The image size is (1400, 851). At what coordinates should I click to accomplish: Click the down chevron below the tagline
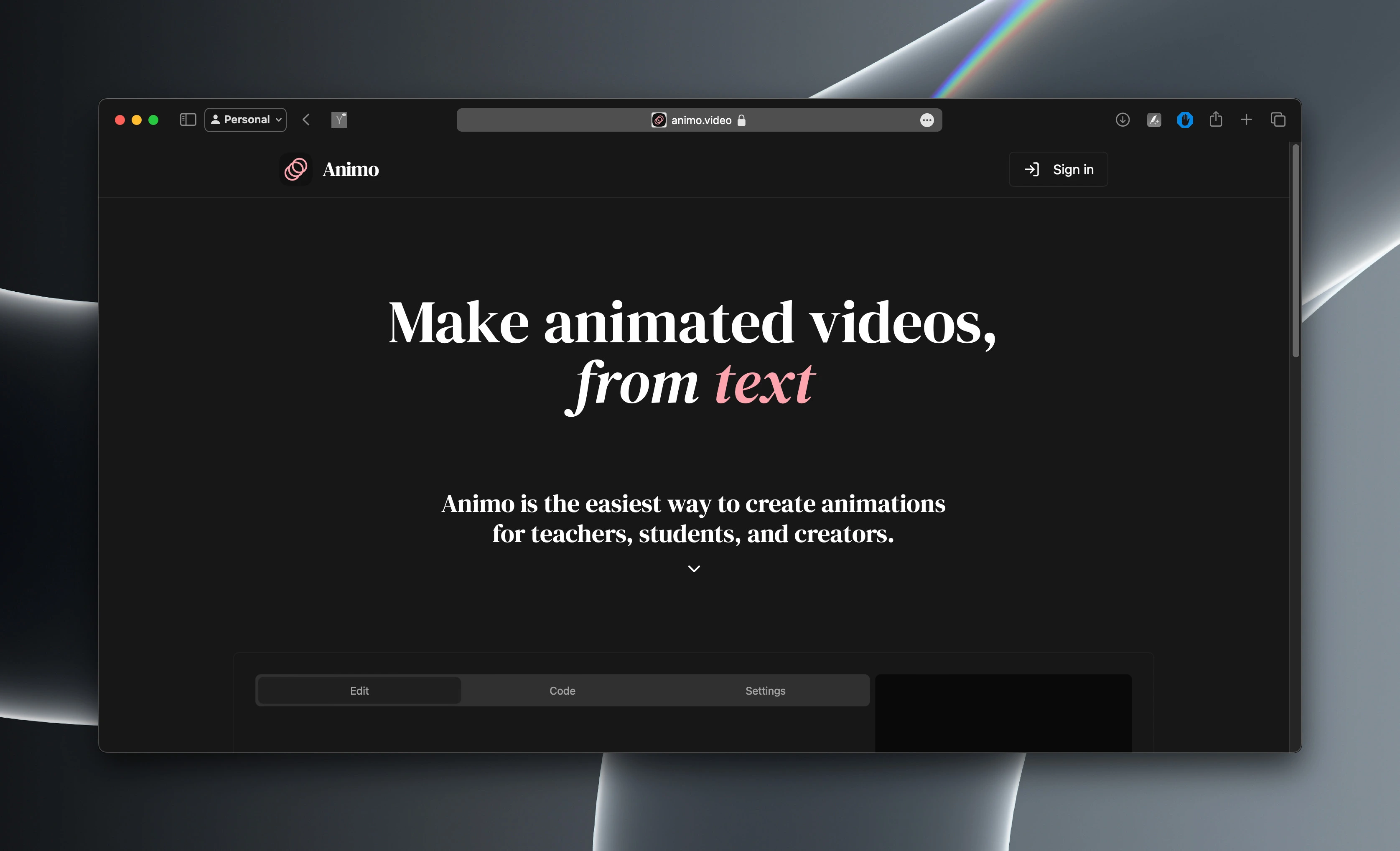tap(694, 569)
